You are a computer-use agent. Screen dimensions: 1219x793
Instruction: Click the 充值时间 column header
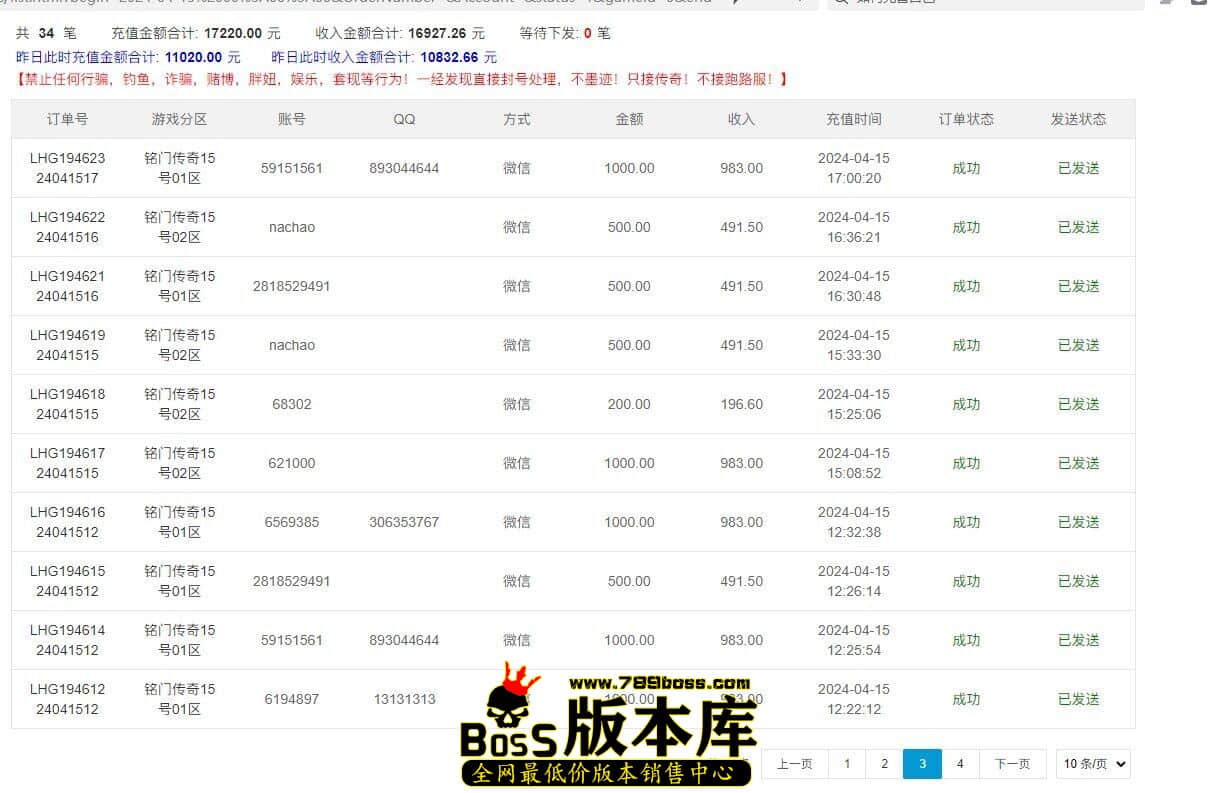click(x=853, y=119)
